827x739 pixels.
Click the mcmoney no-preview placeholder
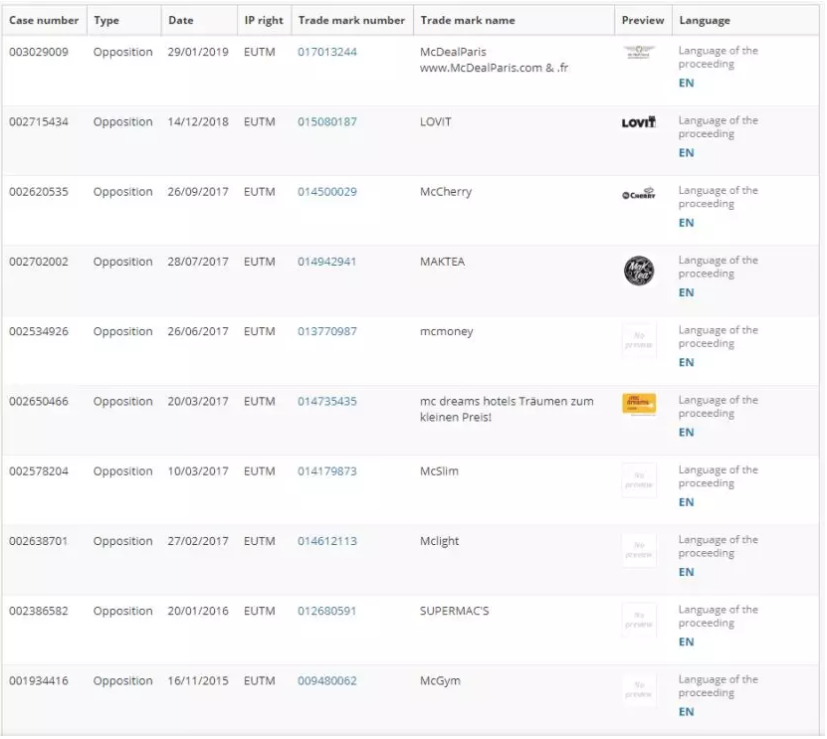click(x=639, y=340)
